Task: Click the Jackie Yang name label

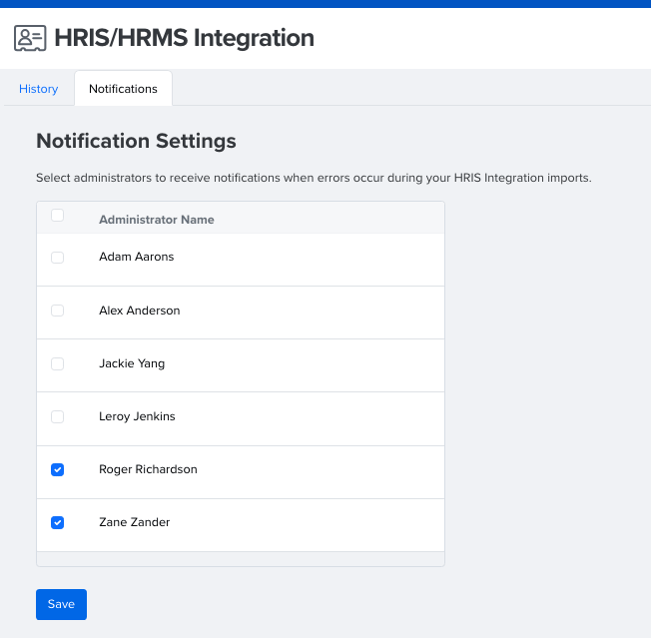Action: tap(132, 364)
